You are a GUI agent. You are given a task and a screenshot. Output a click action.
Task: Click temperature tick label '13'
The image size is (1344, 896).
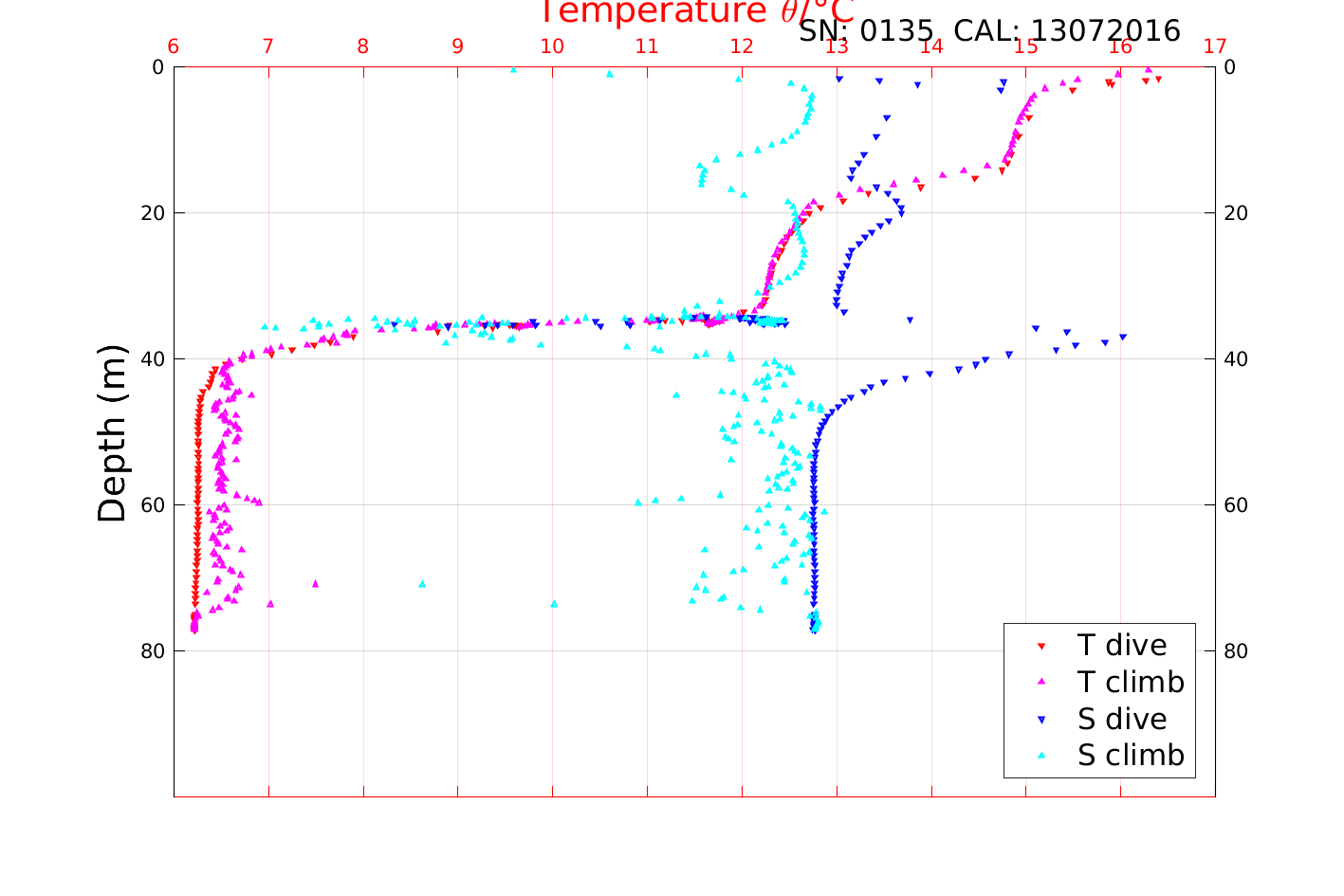(837, 46)
